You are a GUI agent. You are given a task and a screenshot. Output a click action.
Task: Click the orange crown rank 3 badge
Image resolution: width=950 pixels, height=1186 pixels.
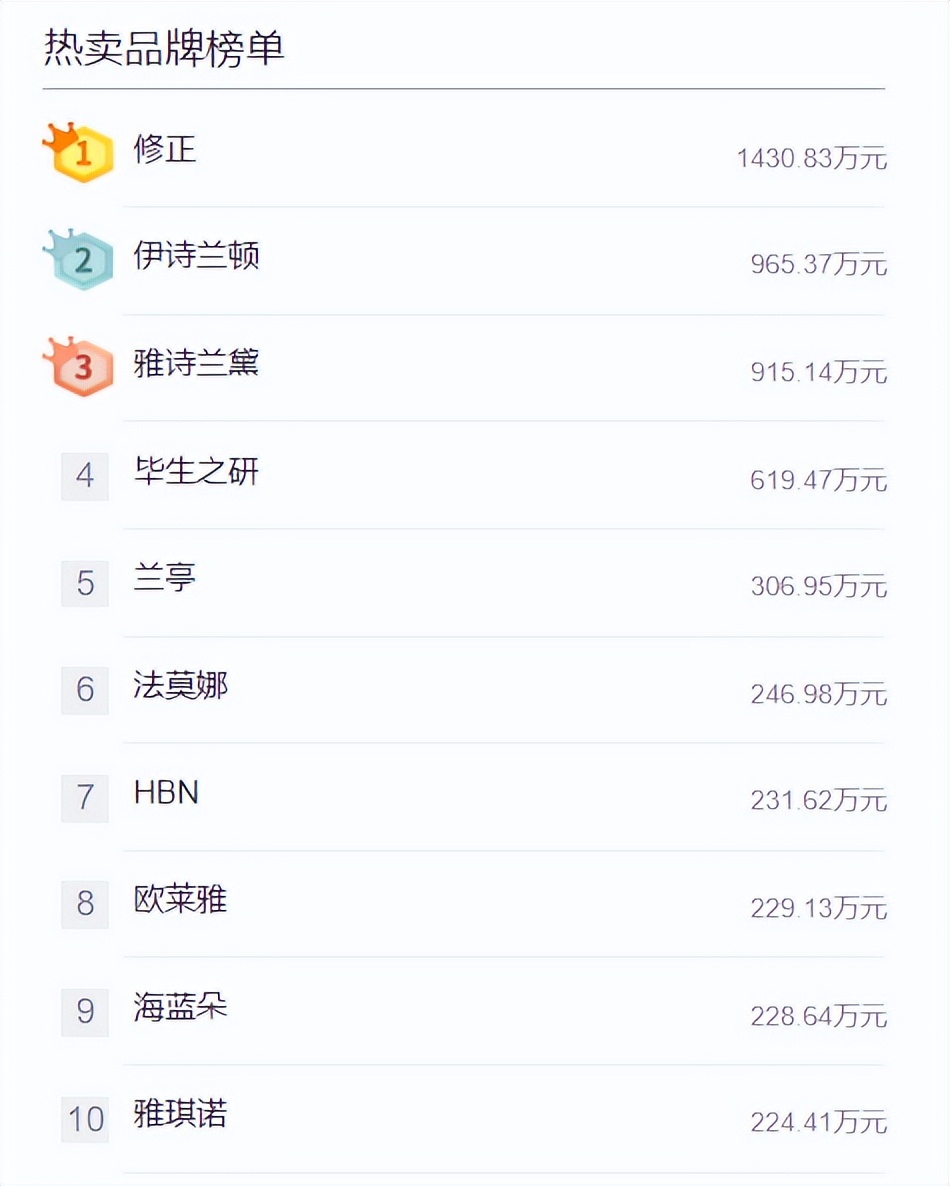(x=80, y=367)
